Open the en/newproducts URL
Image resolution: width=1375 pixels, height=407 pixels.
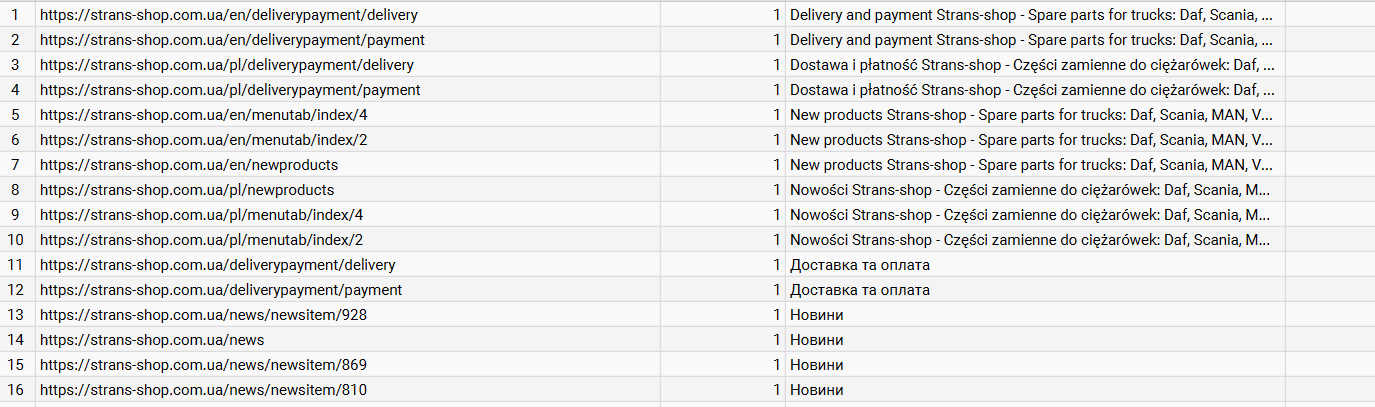pyautogui.click(x=189, y=165)
